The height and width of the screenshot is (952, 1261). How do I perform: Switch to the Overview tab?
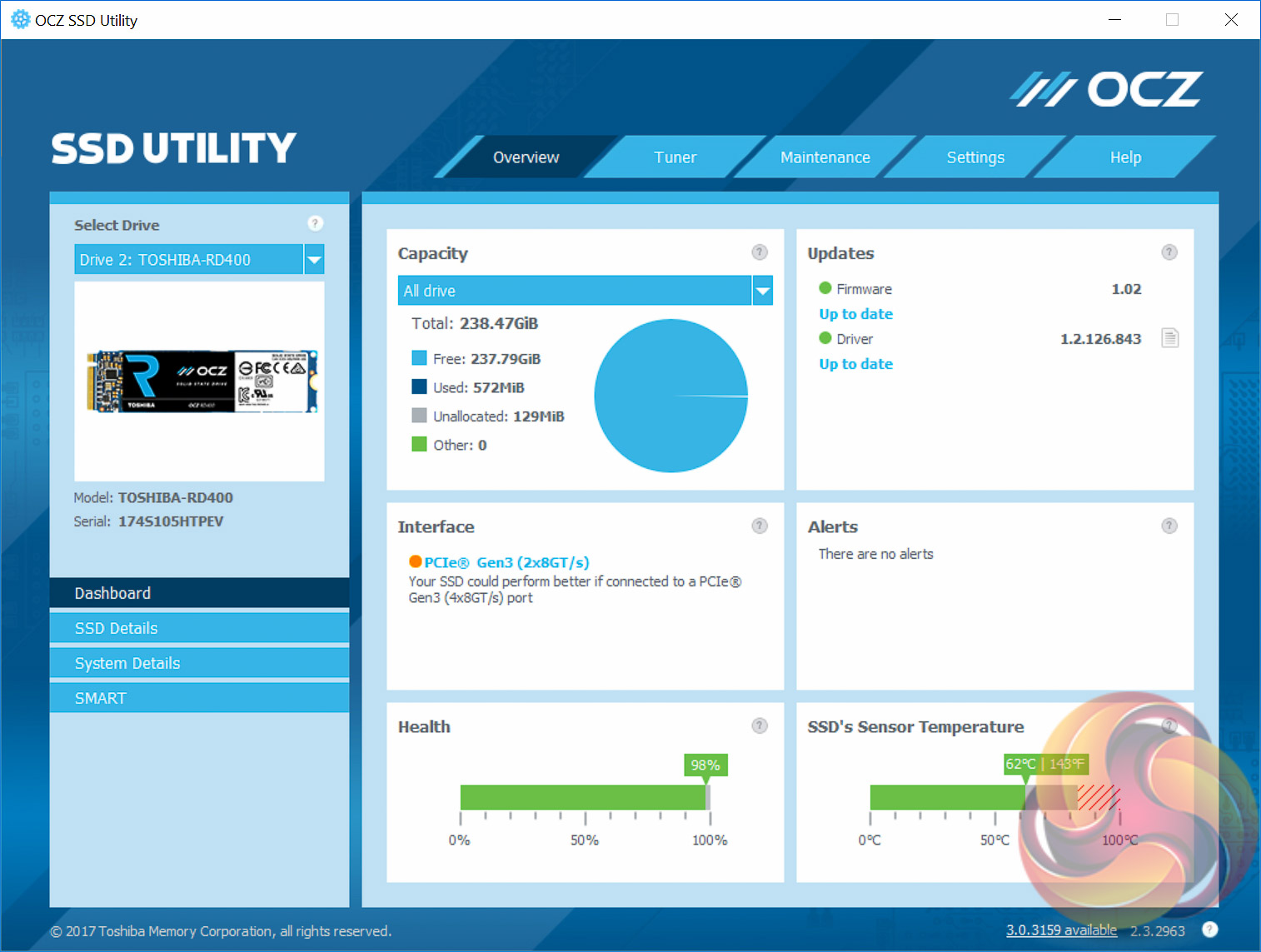(526, 157)
